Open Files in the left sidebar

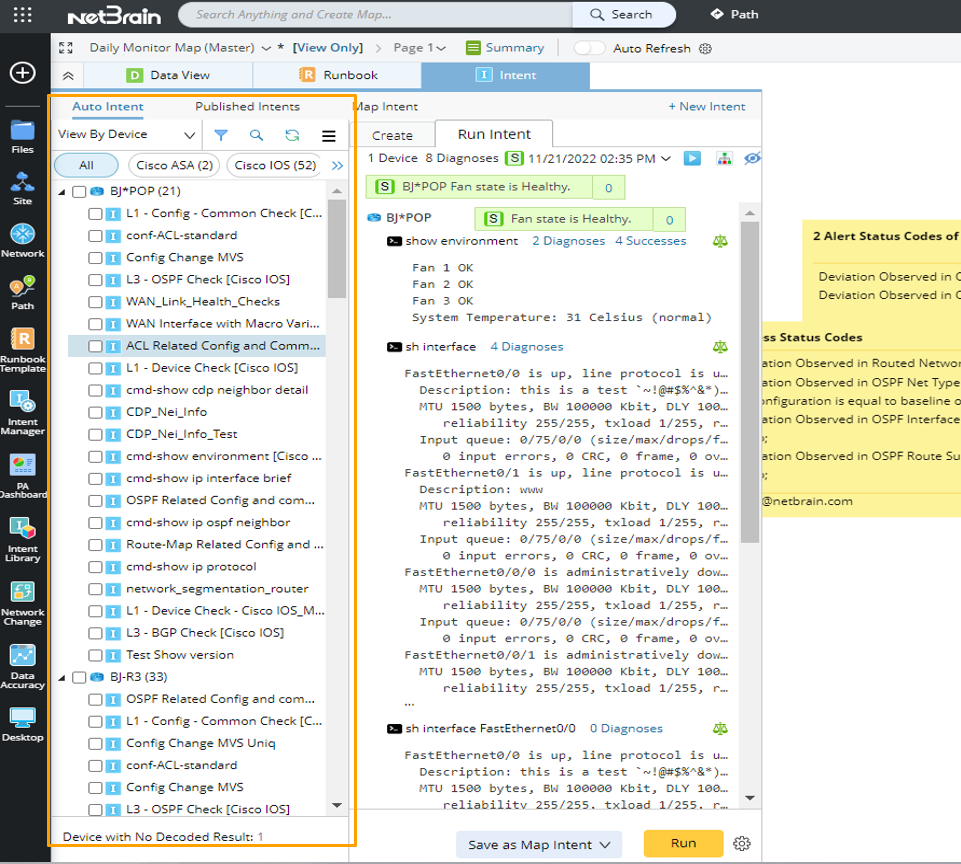click(x=23, y=137)
